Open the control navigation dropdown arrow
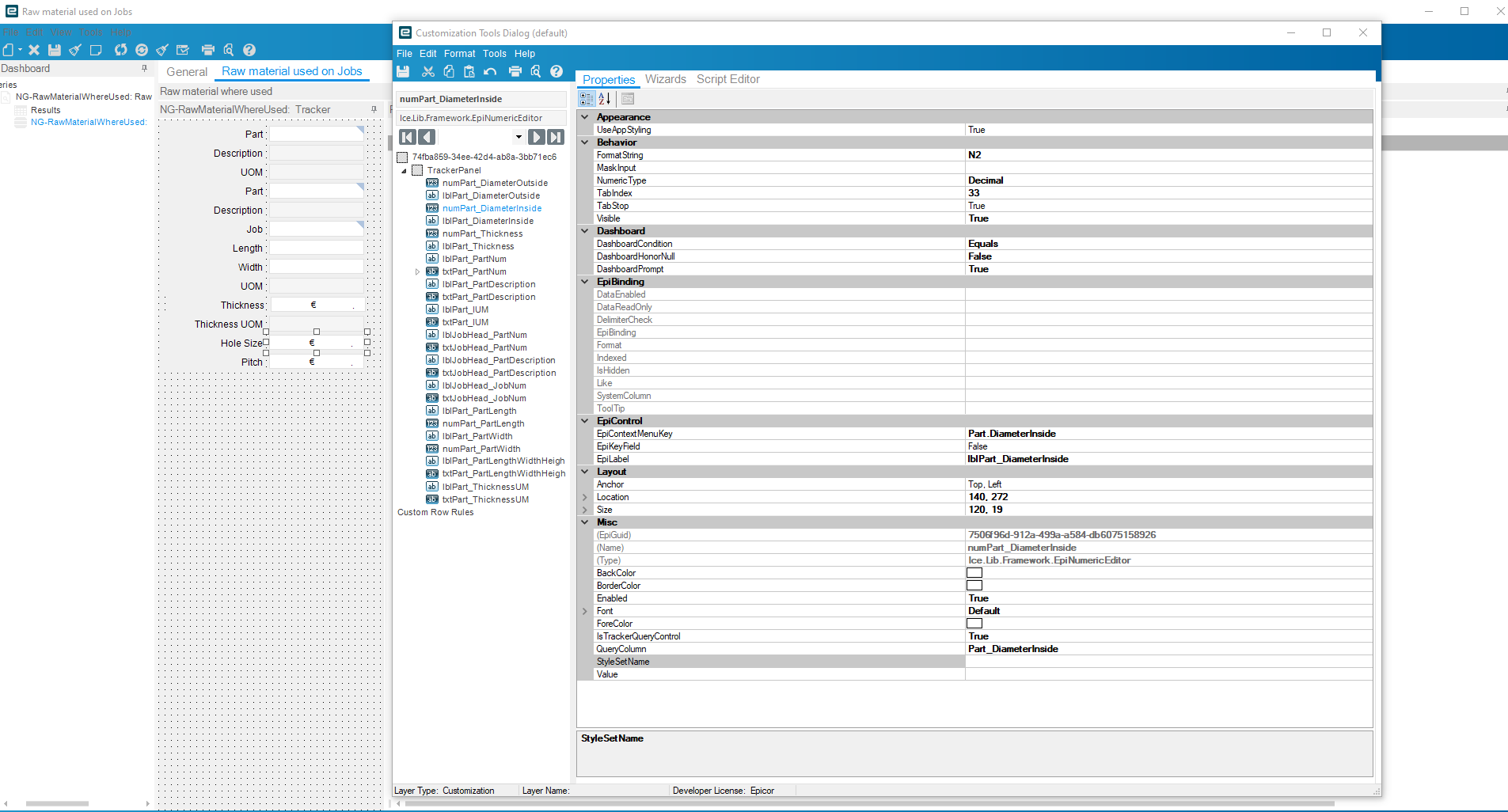 (x=518, y=137)
